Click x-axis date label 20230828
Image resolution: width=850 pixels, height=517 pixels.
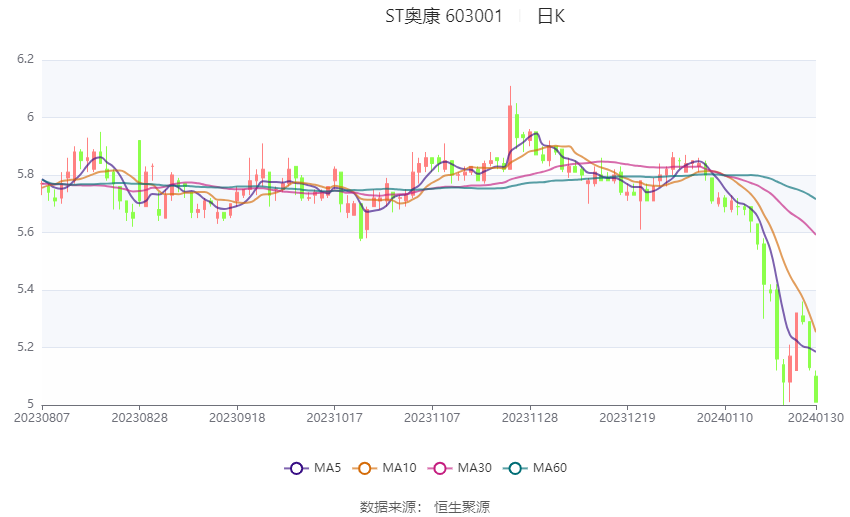point(139,418)
